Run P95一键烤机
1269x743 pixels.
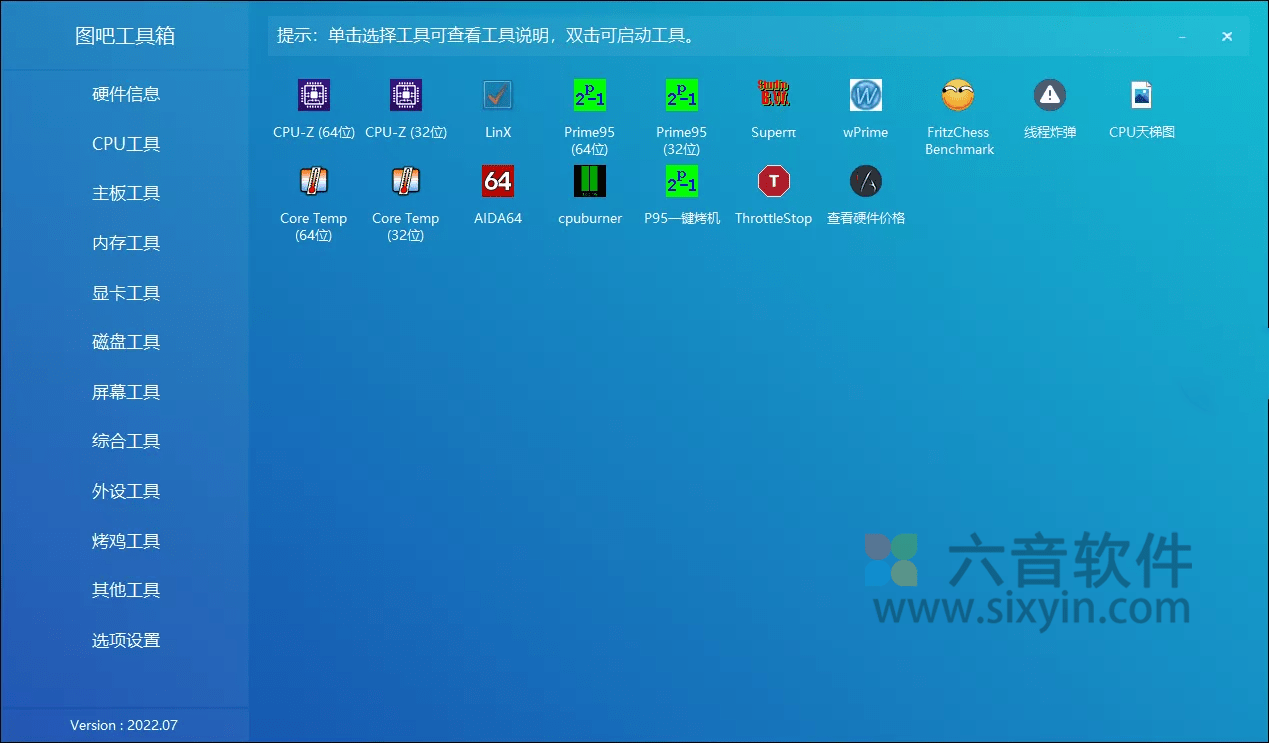681,181
